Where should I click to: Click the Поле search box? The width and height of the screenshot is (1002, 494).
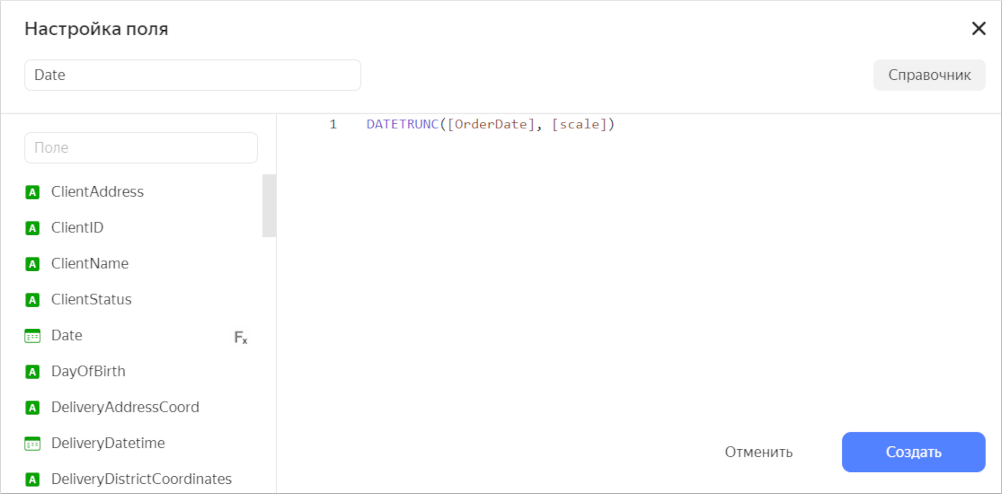click(141, 148)
